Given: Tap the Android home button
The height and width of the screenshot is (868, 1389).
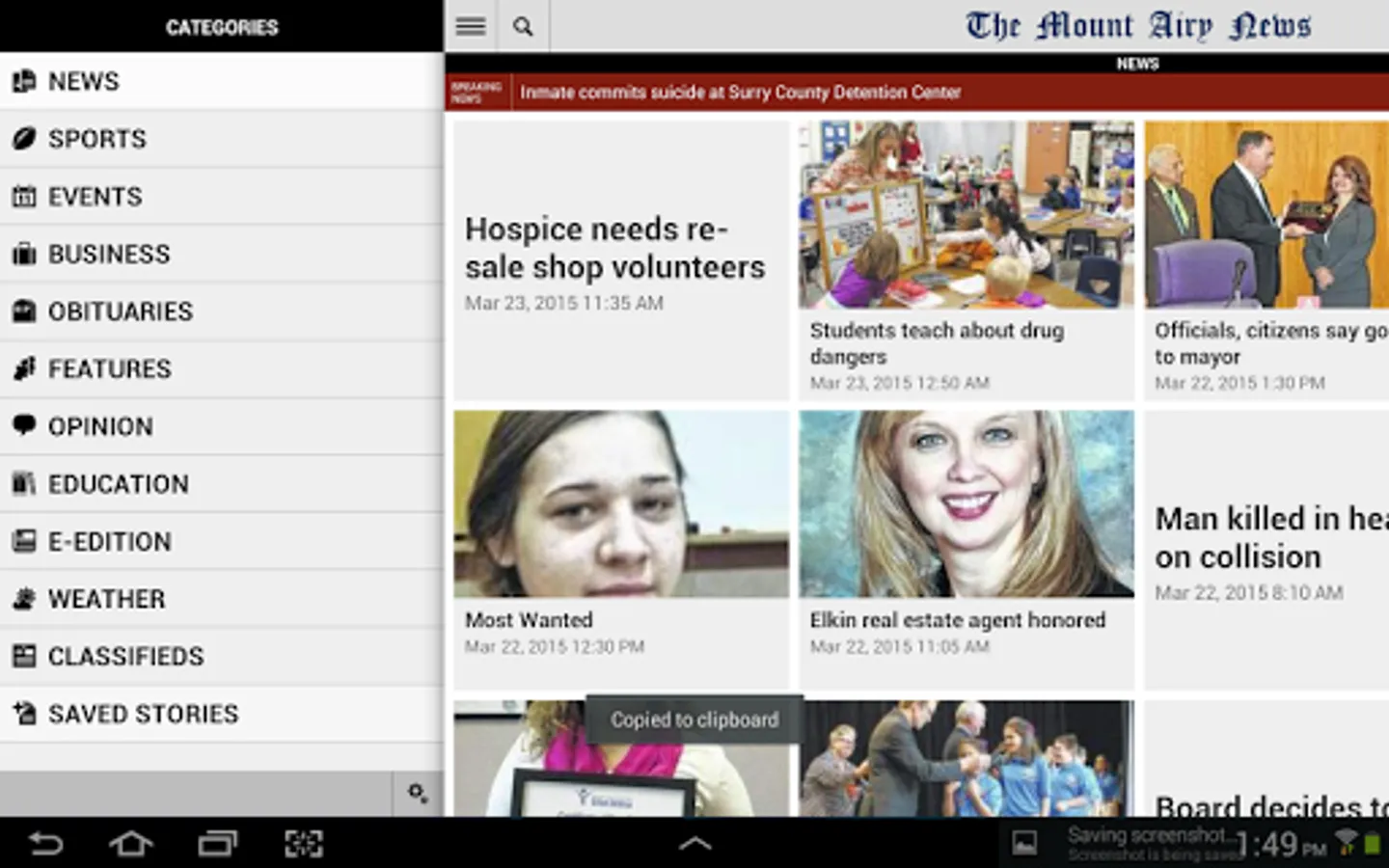Looking at the screenshot, I should click(131, 844).
